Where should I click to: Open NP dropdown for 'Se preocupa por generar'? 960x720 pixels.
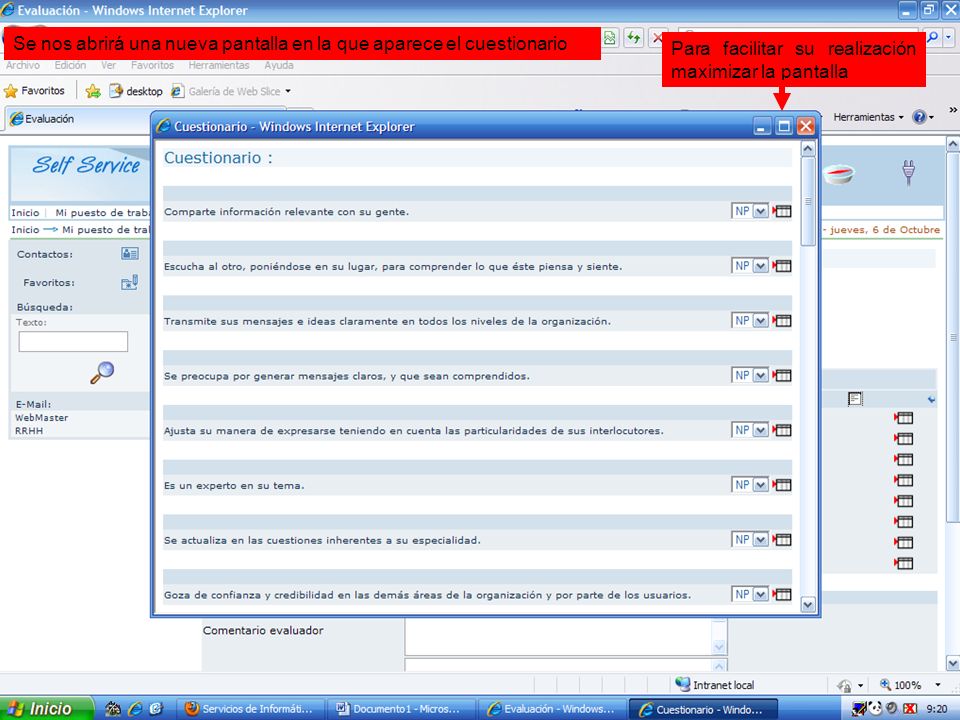[x=760, y=375]
